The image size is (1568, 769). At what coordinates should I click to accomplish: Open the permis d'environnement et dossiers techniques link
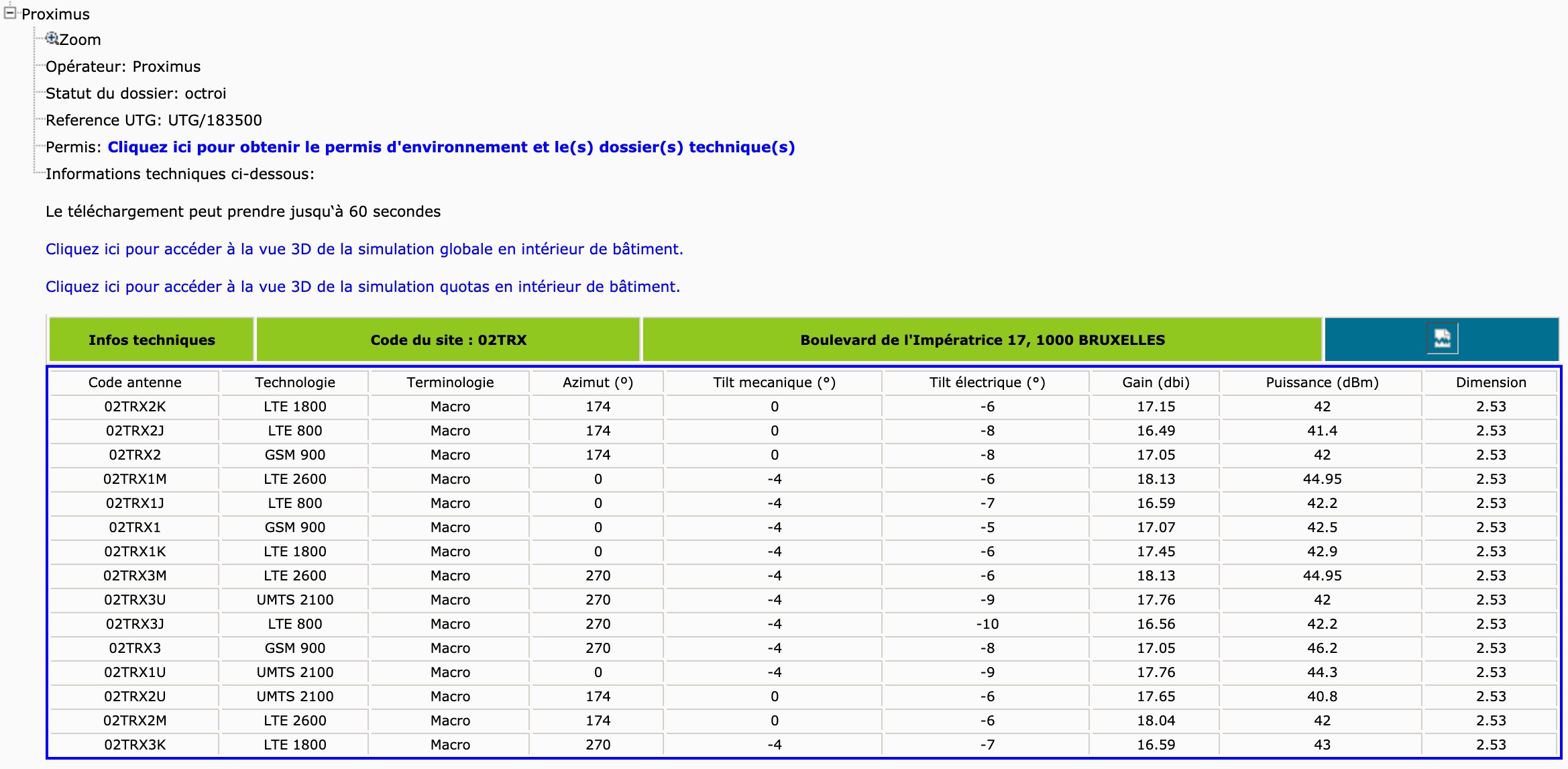tap(451, 147)
